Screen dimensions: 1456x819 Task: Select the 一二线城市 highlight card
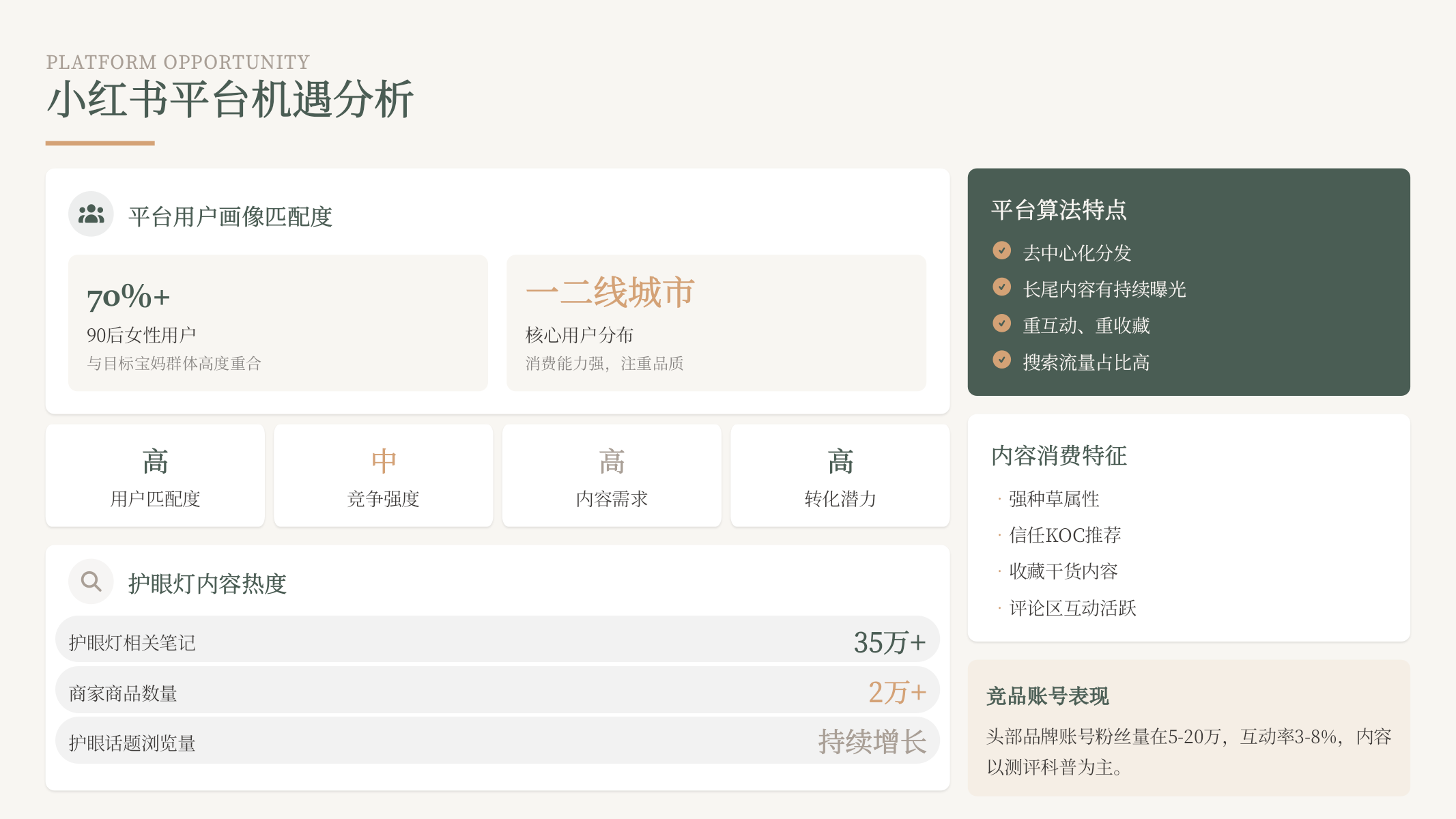click(x=715, y=322)
